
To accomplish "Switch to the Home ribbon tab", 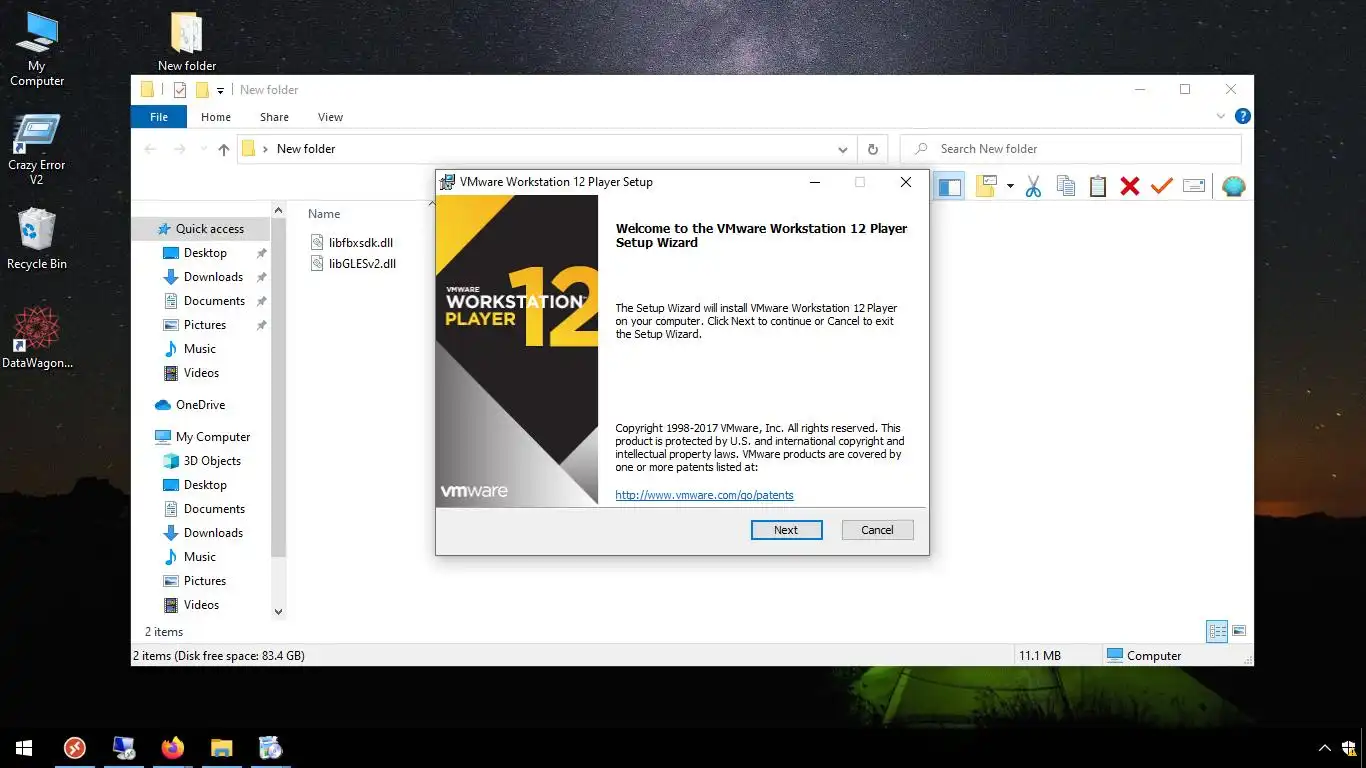I will [x=216, y=117].
